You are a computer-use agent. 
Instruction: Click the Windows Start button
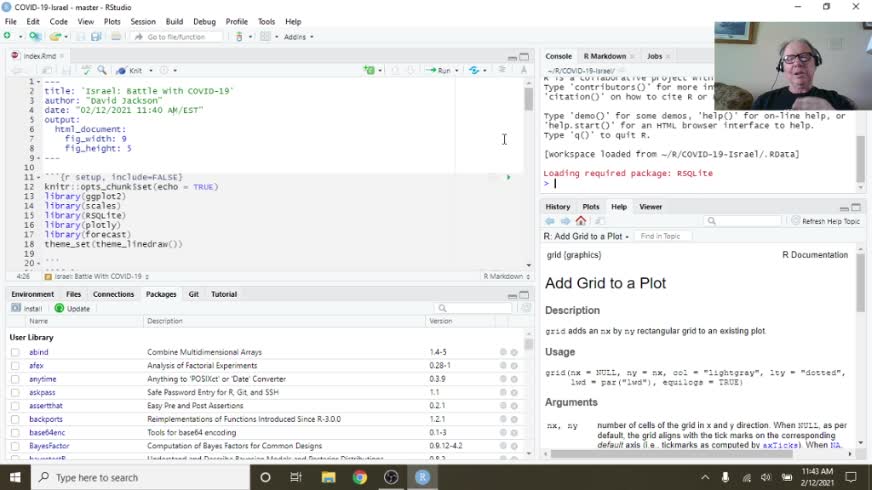click(15, 477)
